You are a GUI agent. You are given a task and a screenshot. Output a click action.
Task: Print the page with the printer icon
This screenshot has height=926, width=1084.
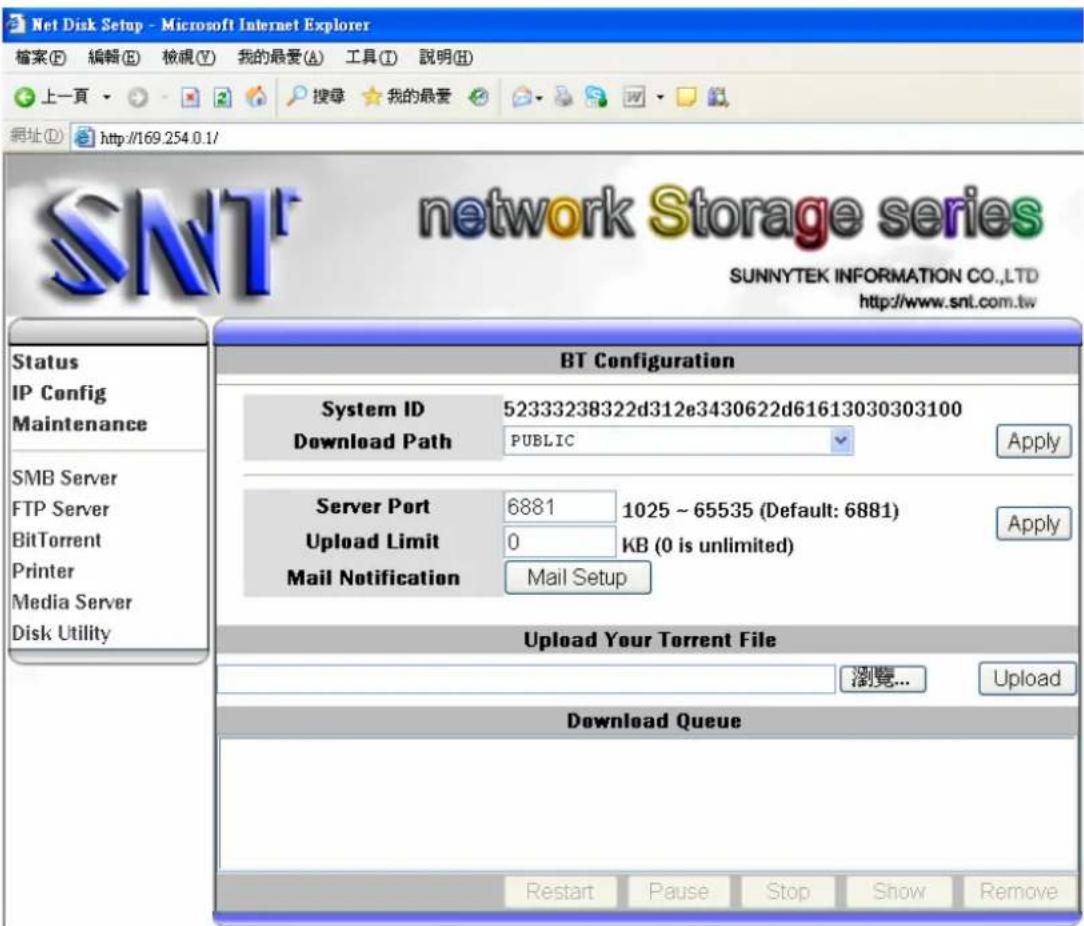coord(564,98)
